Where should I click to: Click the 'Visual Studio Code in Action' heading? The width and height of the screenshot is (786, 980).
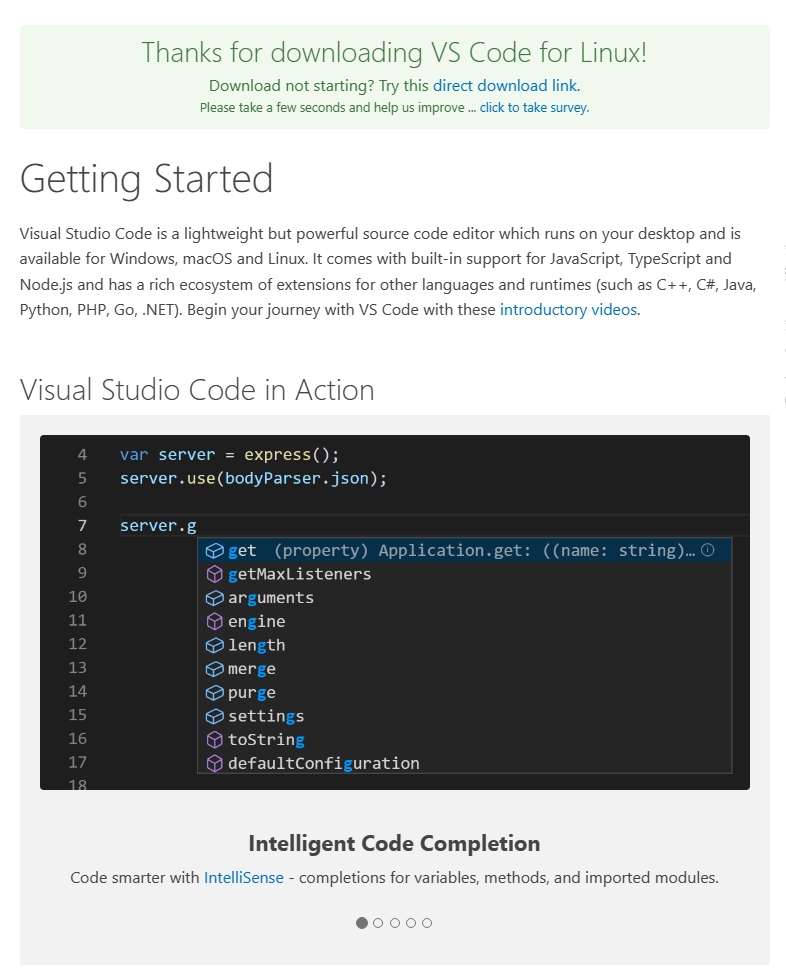[197, 389]
